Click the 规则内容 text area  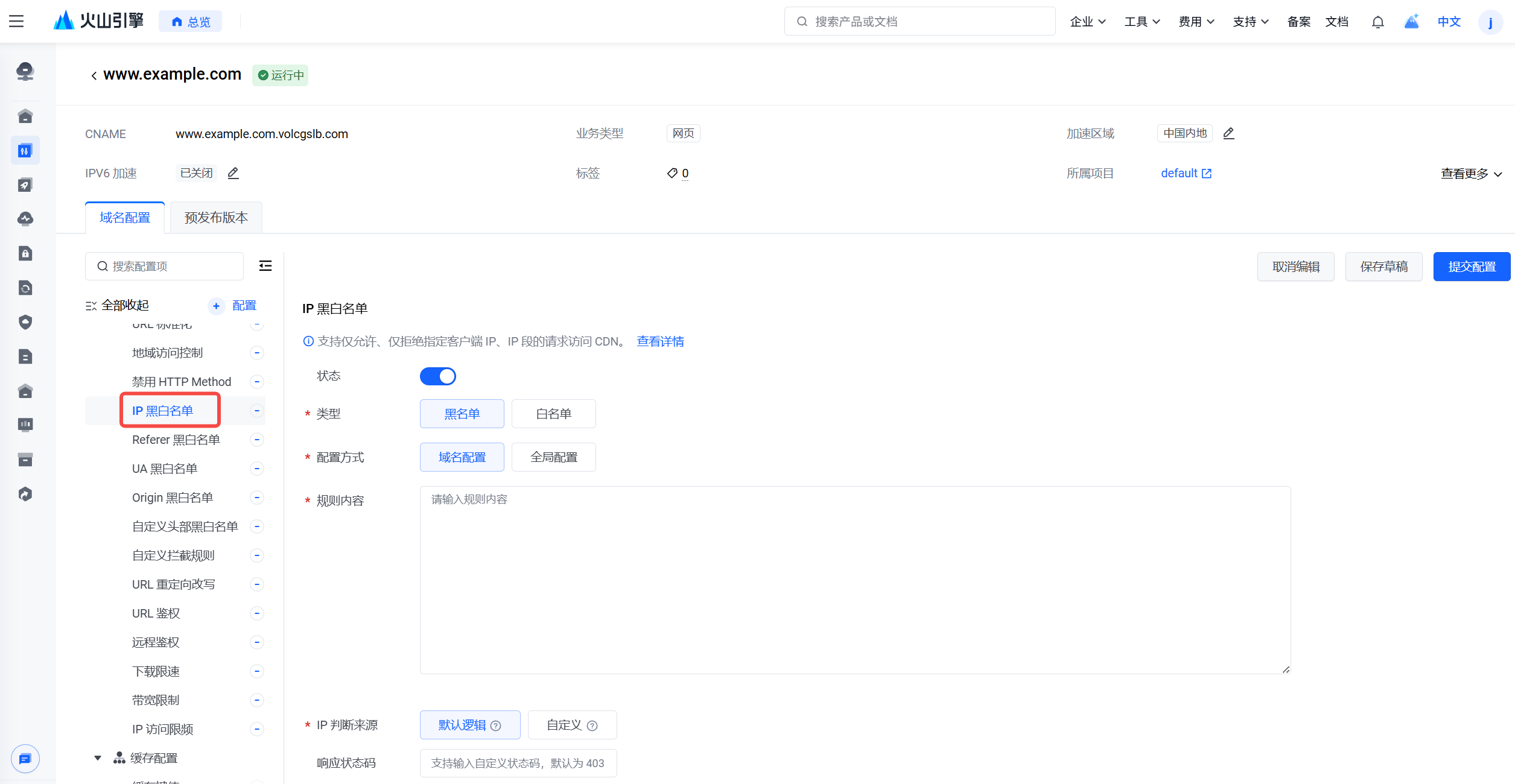[854, 579]
